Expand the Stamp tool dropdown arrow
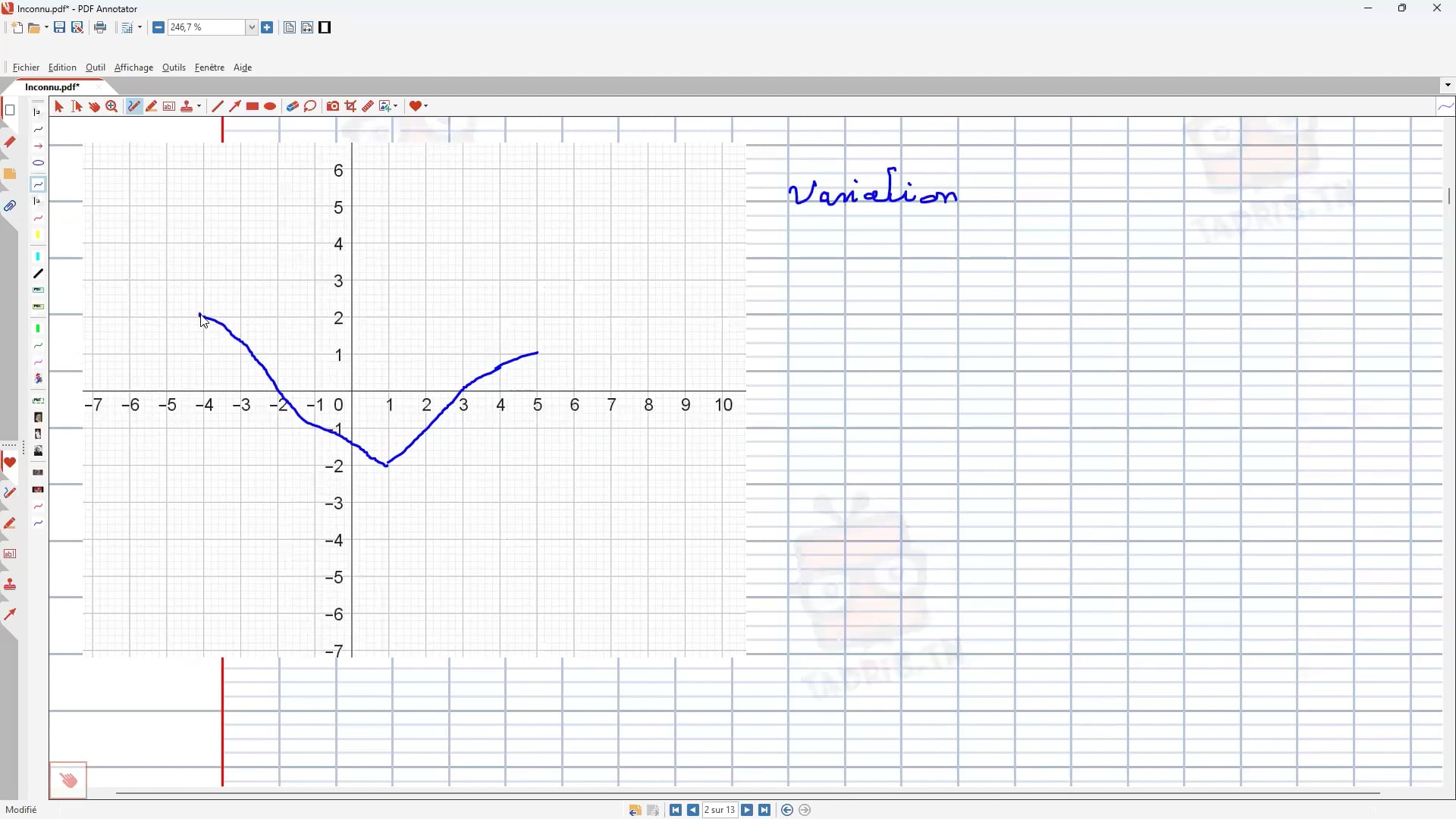This screenshot has width=1456, height=819. click(x=199, y=106)
